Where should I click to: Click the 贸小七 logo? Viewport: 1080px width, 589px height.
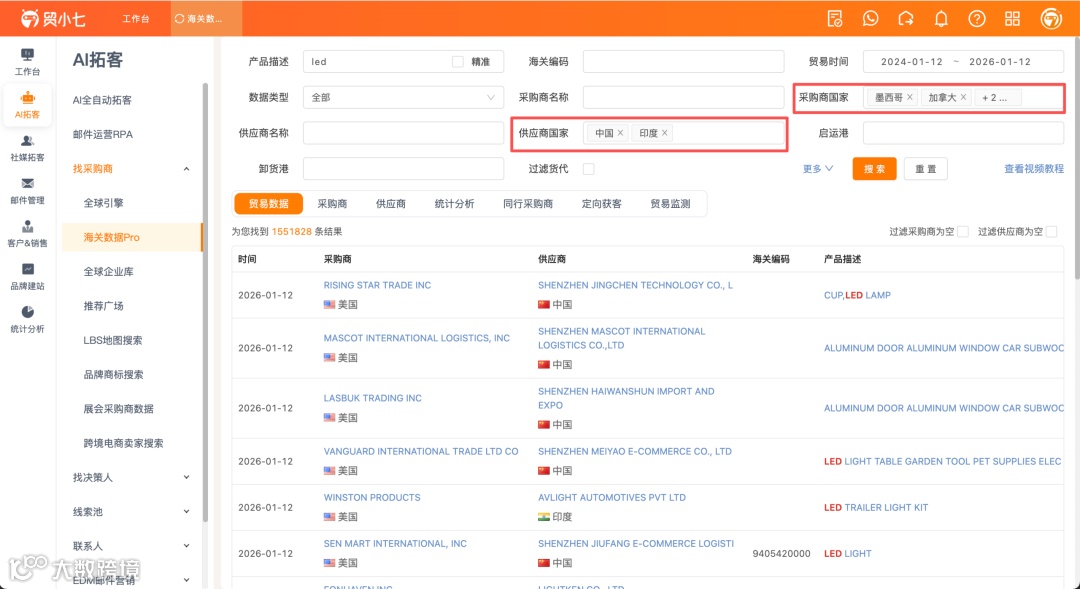pos(53,19)
